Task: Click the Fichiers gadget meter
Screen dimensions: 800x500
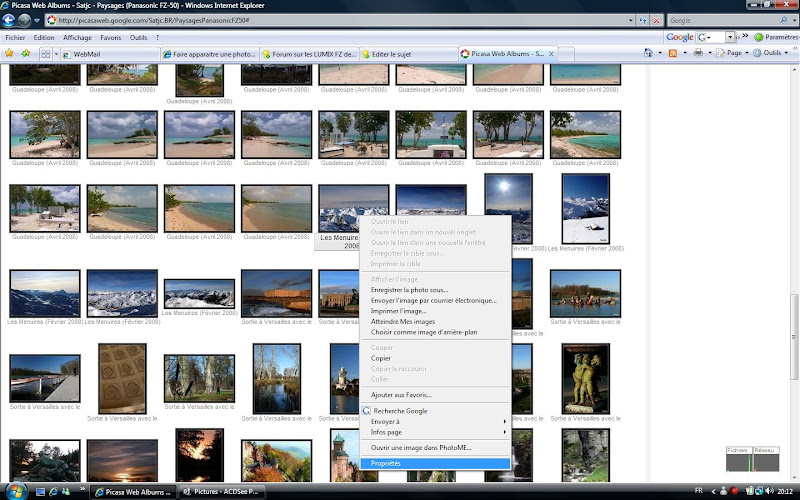Action: click(739, 459)
